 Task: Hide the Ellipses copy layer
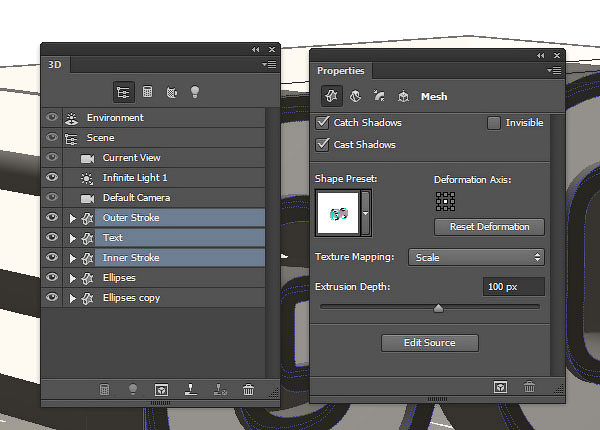pos(52,298)
